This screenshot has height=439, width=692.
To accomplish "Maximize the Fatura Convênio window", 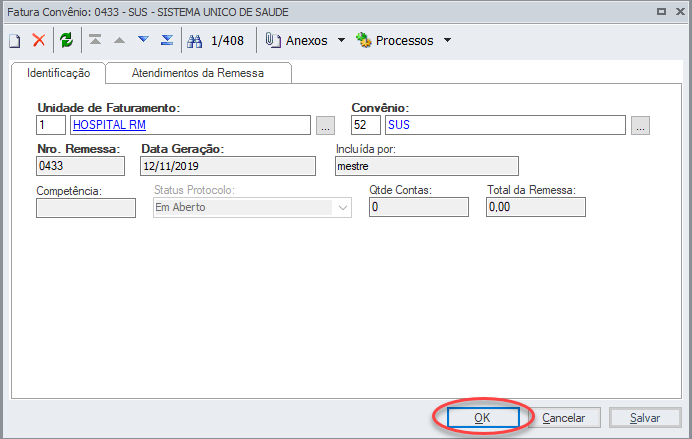I will pos(661,11).
